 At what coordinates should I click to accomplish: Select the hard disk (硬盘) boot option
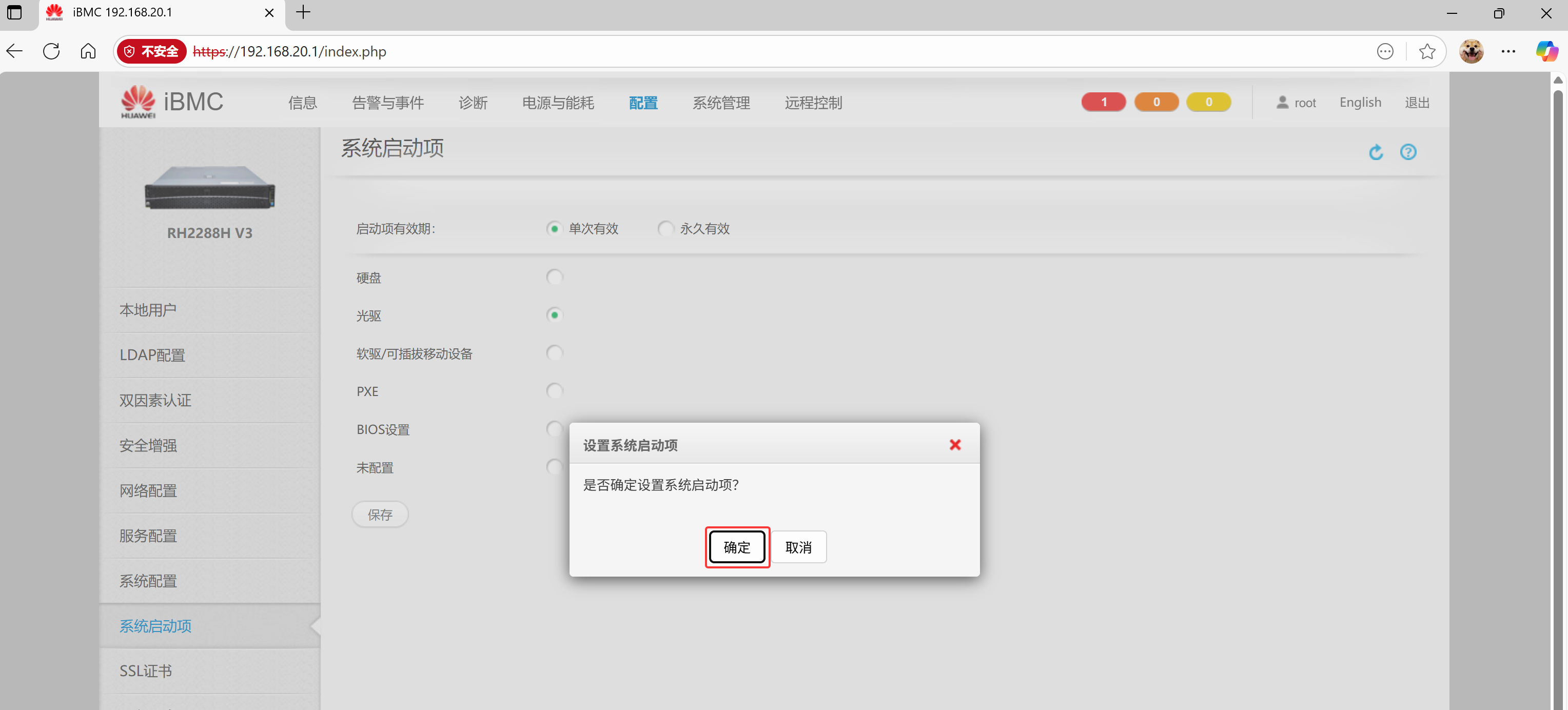click(554, 278)
